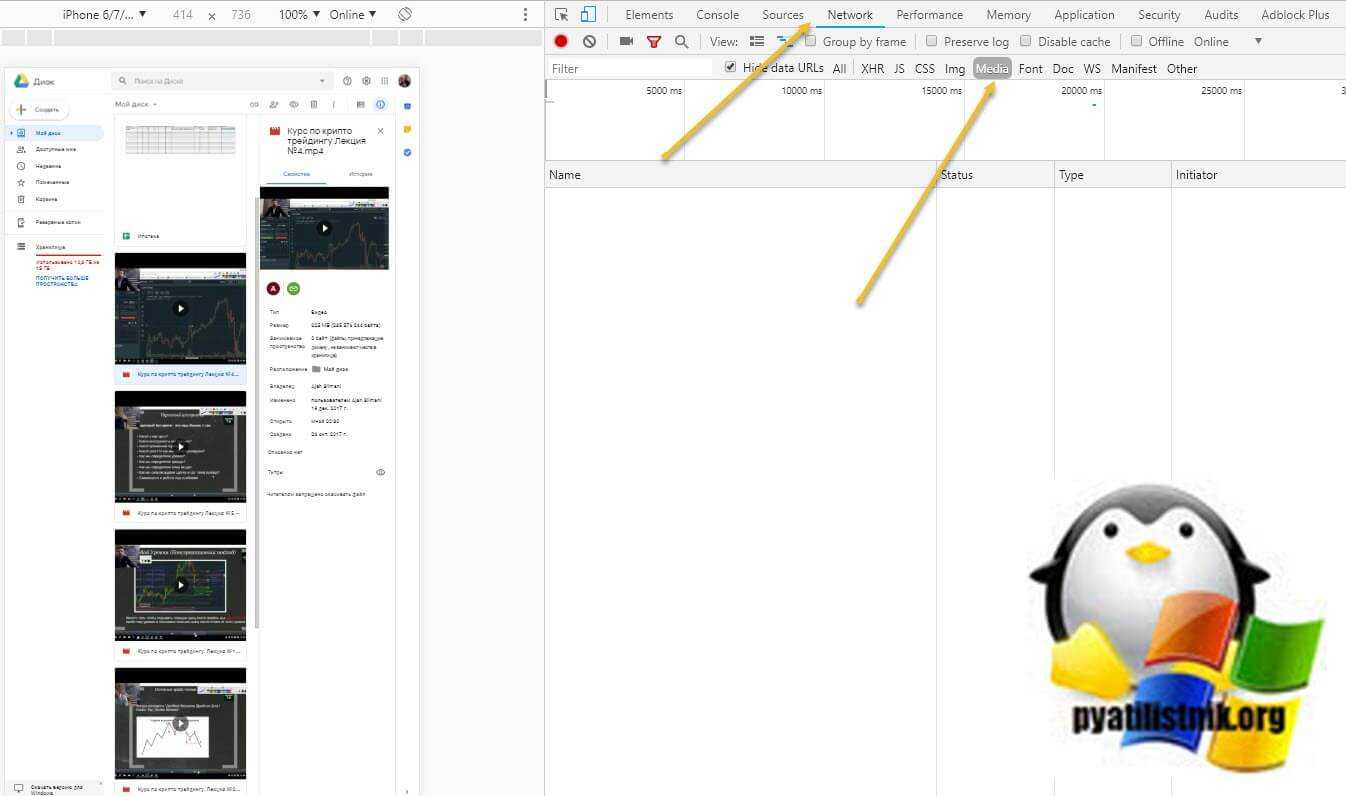Click the clear network log icon

click(x=589, y=42)
